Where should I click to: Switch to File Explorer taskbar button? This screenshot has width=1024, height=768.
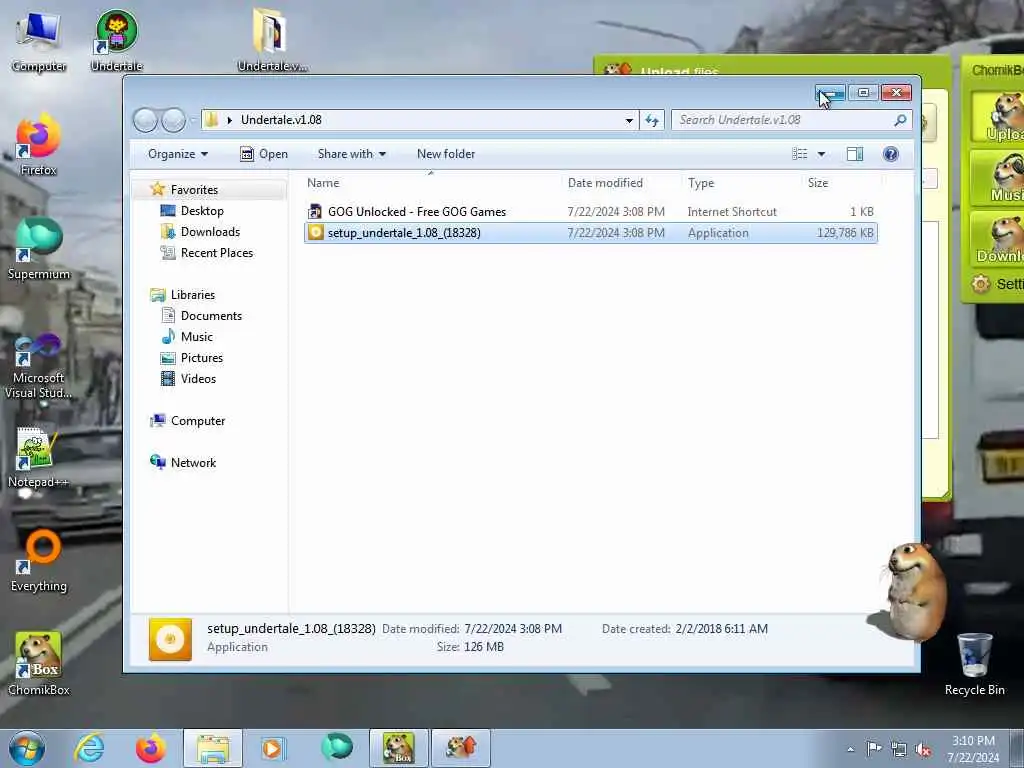pyautogui.click(x=213, y=748)
